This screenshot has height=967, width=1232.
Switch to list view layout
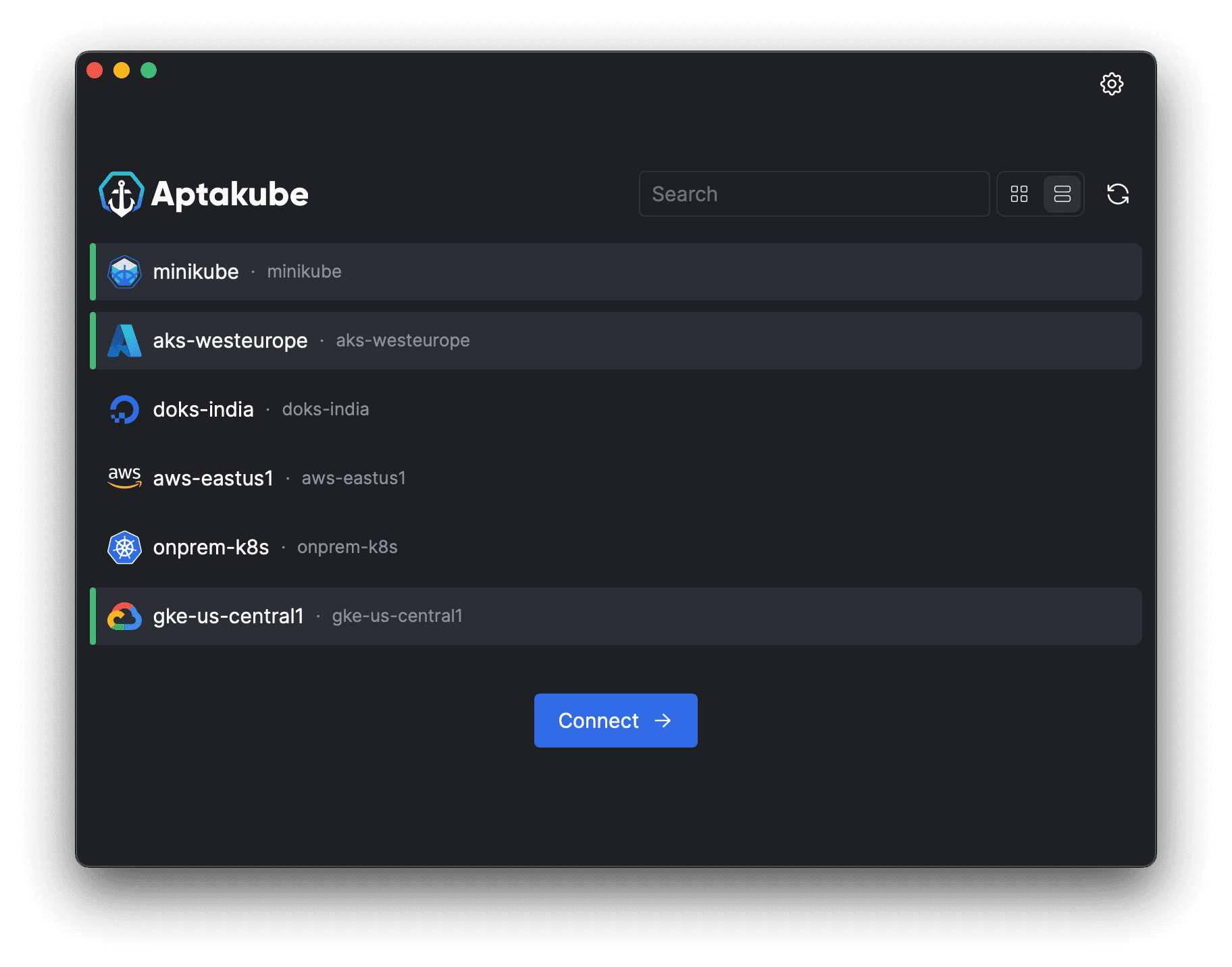pos(1062,194)
